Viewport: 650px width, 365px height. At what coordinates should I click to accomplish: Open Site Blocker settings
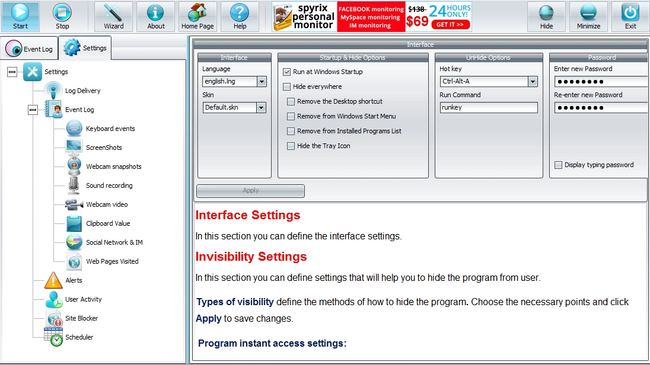click(81, 319)
